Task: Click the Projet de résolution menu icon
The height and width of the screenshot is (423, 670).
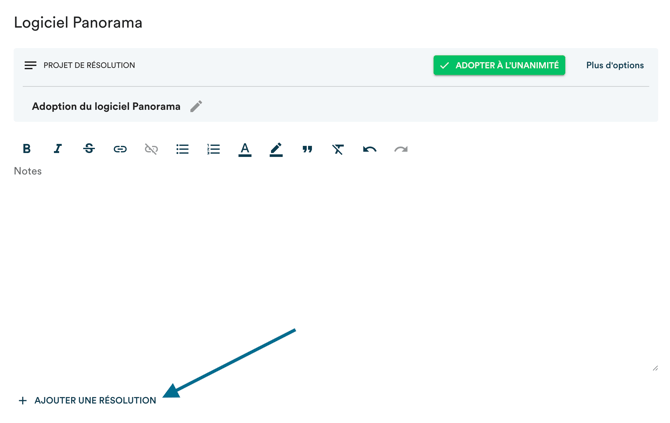Action: tap(30, 65)
